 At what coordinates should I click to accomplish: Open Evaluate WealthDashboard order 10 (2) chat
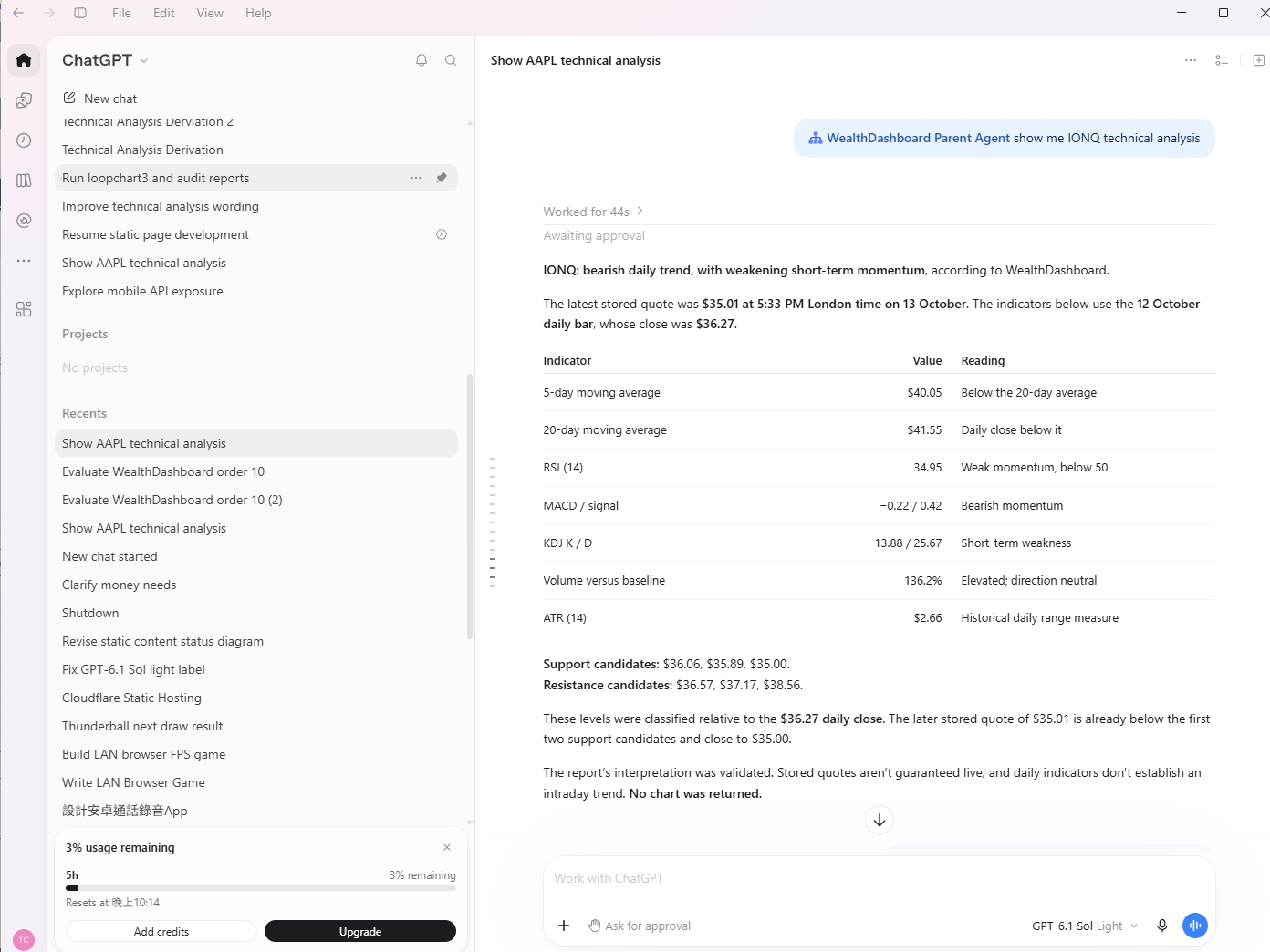256,500
